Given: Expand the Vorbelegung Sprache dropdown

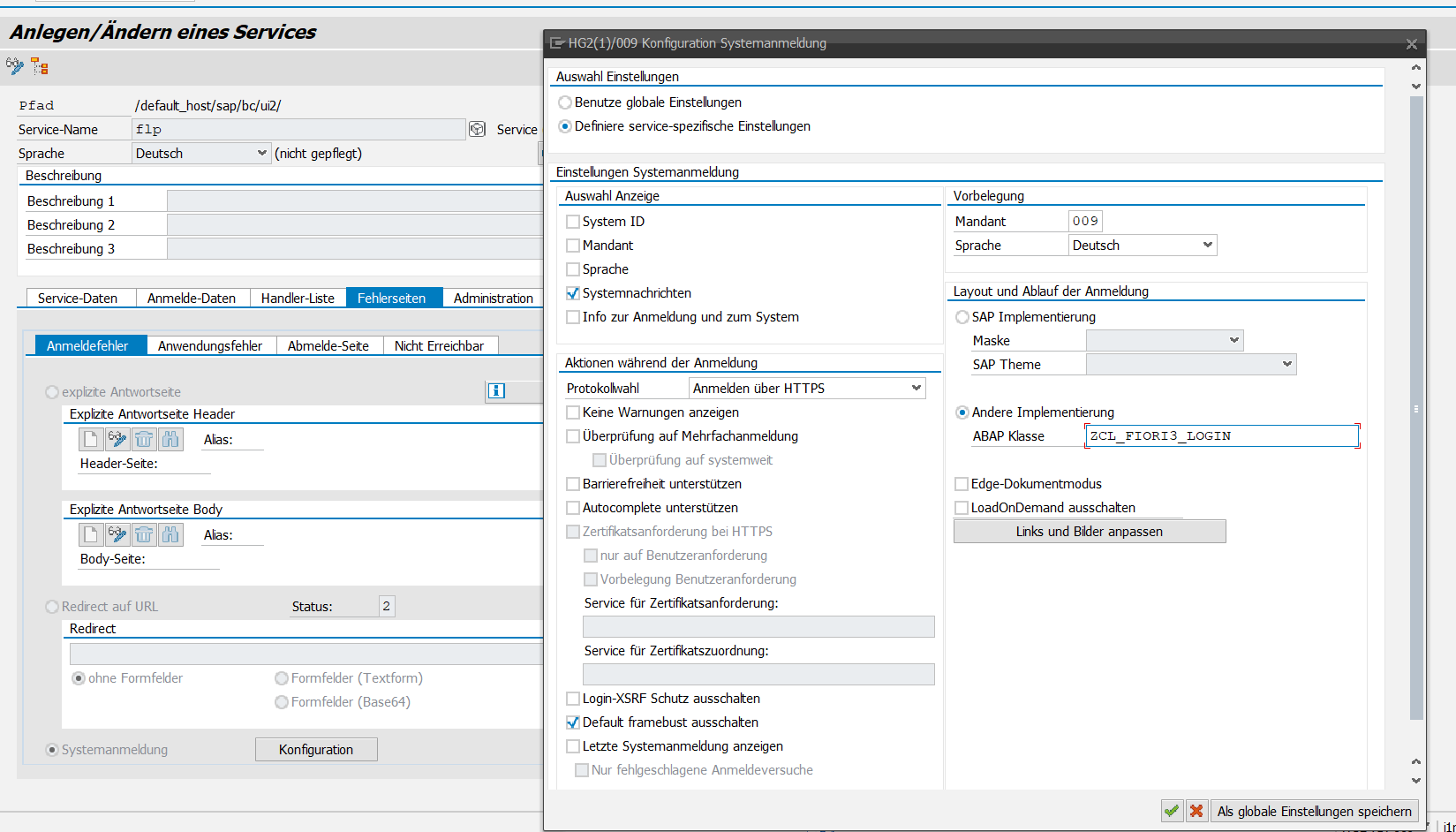Looking at the screenshot, I should click(x=1207, y=245).
